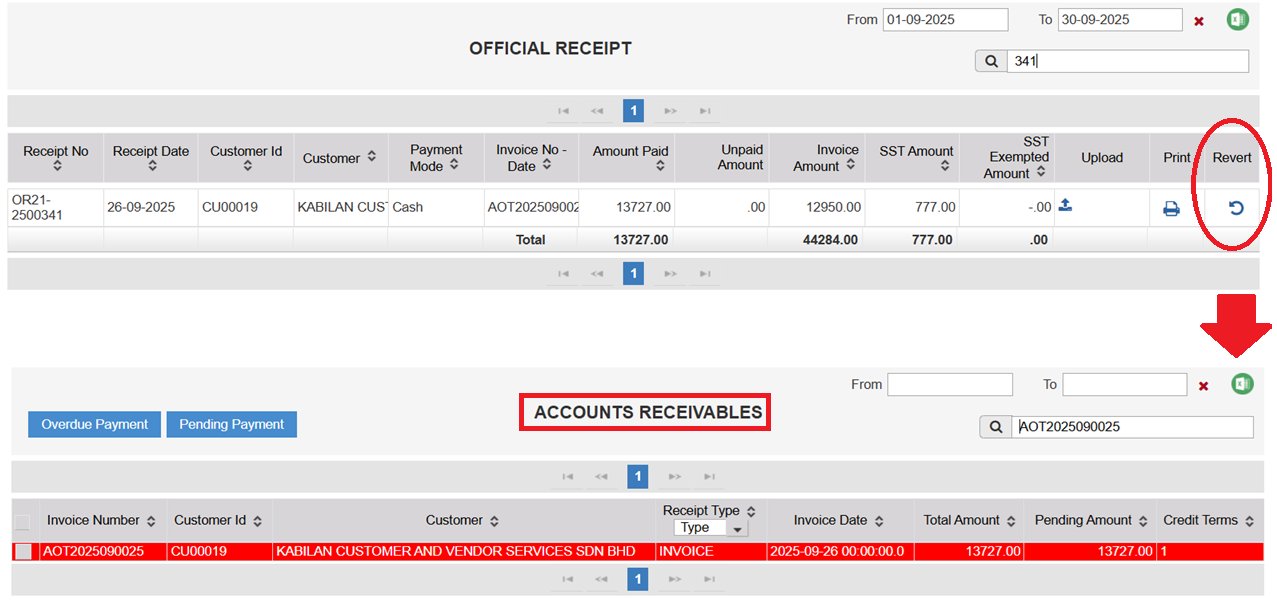Click the search magnifier in Official Receipt
Image resolution: width=1277 pixels, height=605 pixels.
(x=991, y=61)
